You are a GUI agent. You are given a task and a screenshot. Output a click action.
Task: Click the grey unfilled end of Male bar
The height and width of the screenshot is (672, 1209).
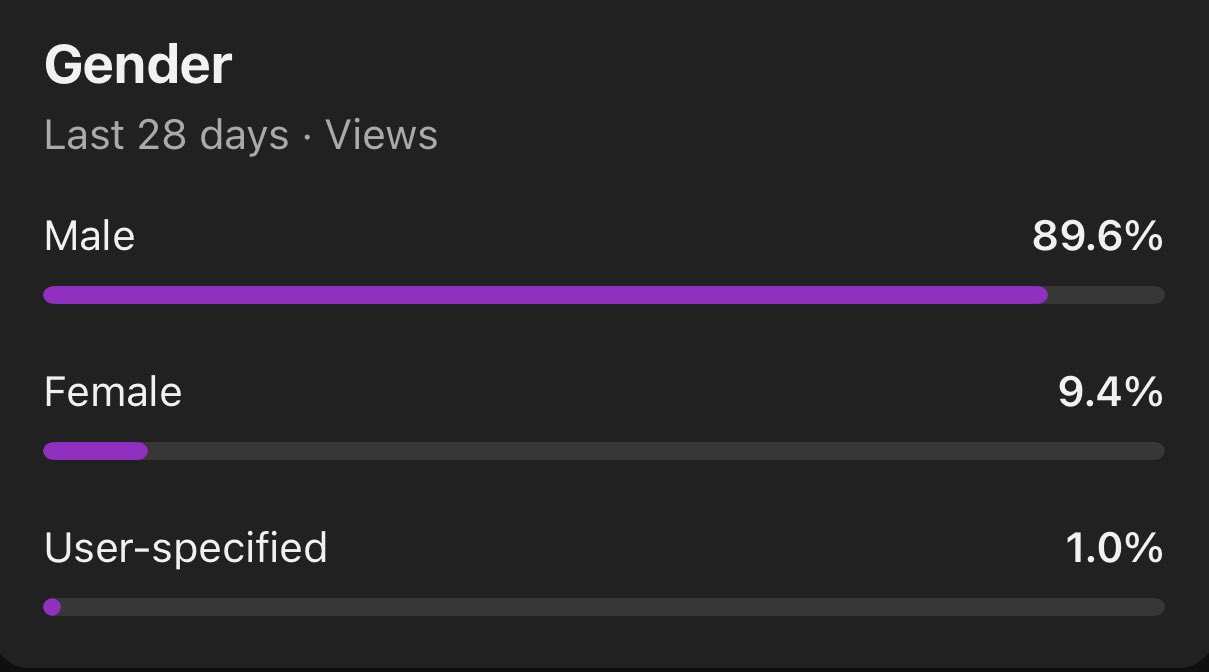[x=1106, y=295]
